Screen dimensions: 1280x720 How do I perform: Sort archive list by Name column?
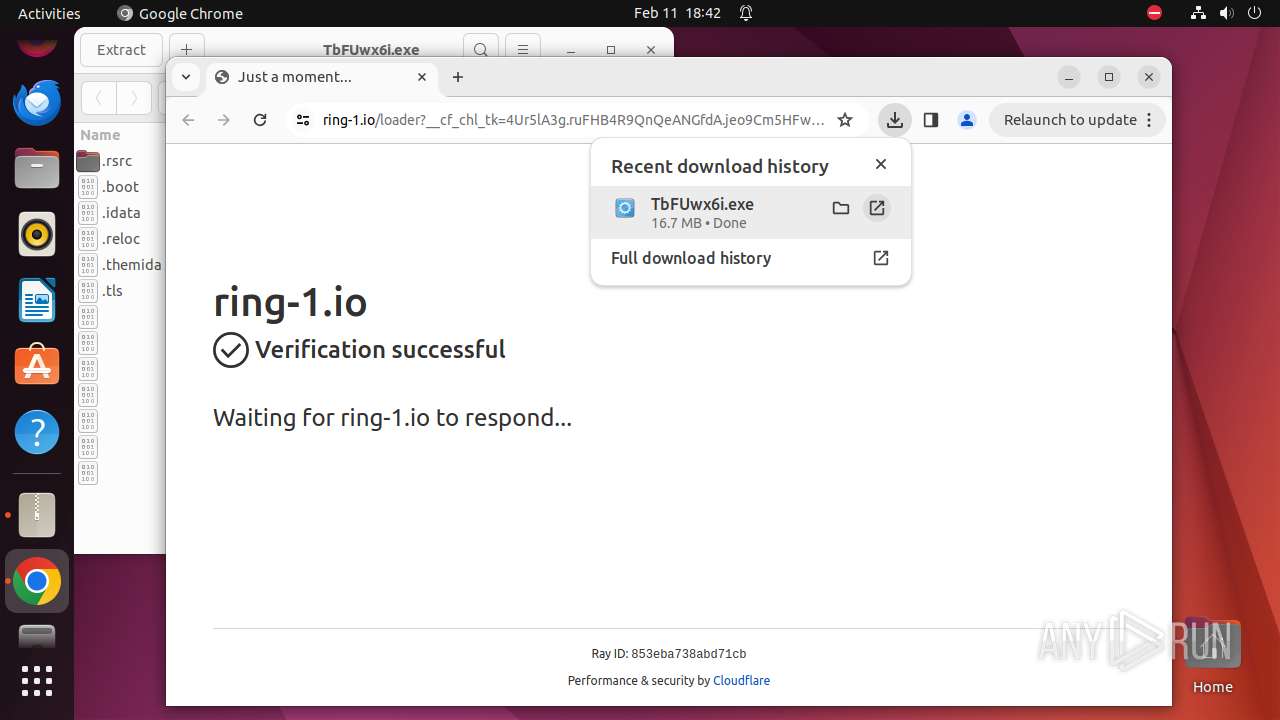click(100, 135)
